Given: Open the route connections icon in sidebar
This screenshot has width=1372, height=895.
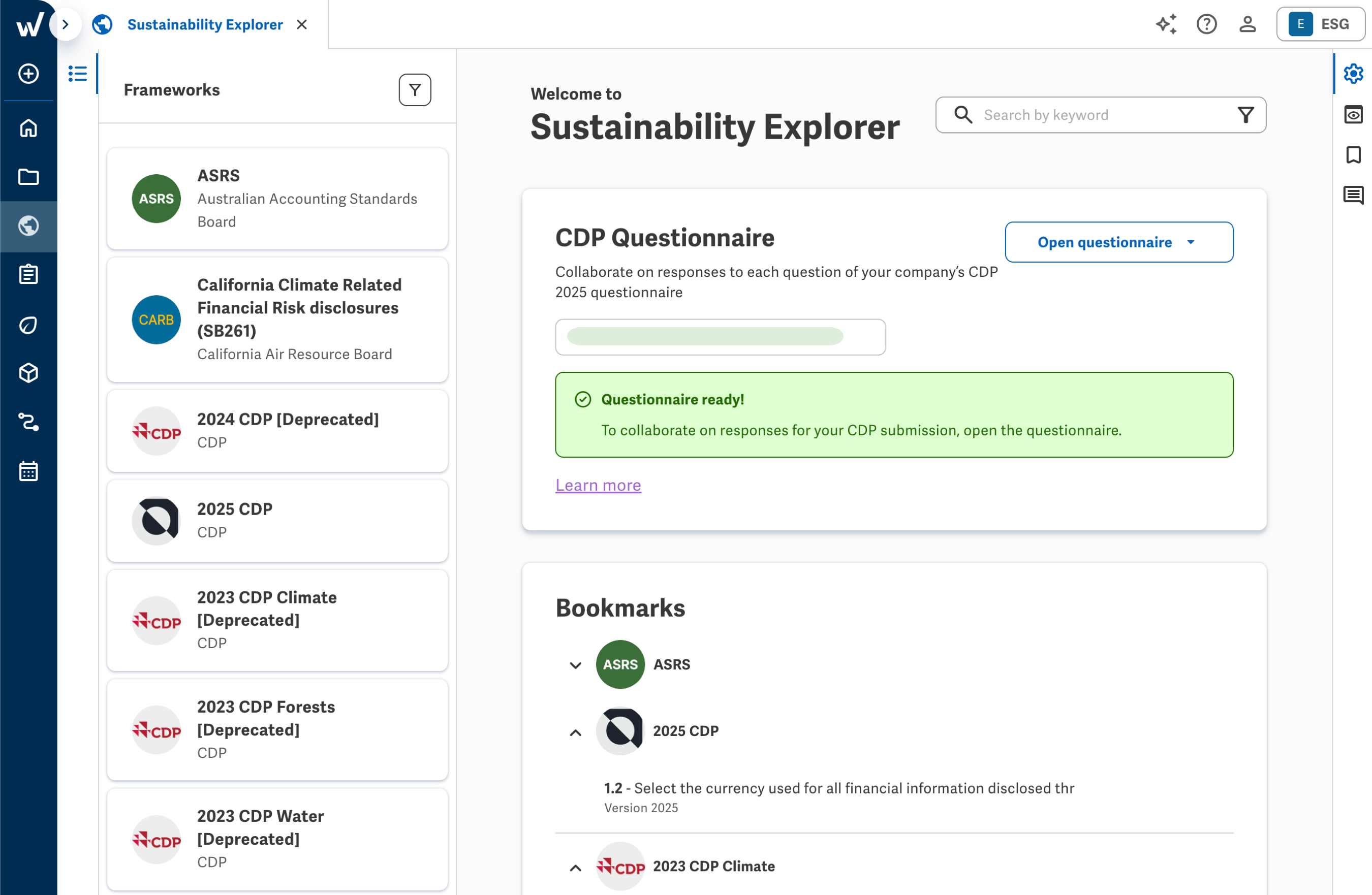Looking at the screenshot, I should pyautogui.click(x=28, y=422).
